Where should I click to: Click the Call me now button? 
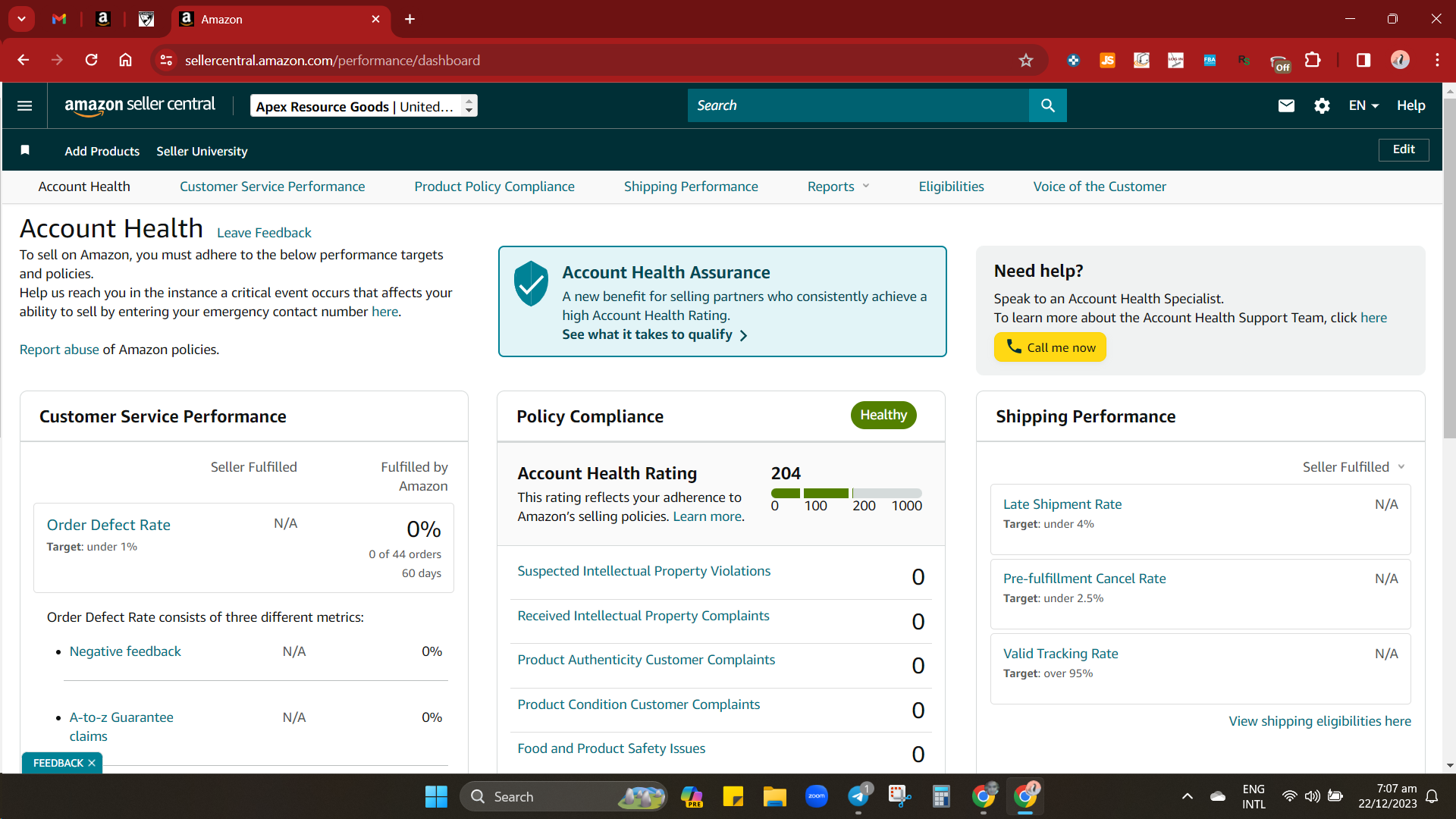pyautogui.click(x=1050, y=347)
